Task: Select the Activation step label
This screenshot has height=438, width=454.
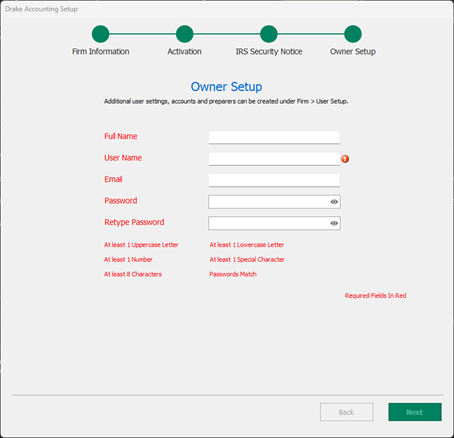Action: click(185, 52)
